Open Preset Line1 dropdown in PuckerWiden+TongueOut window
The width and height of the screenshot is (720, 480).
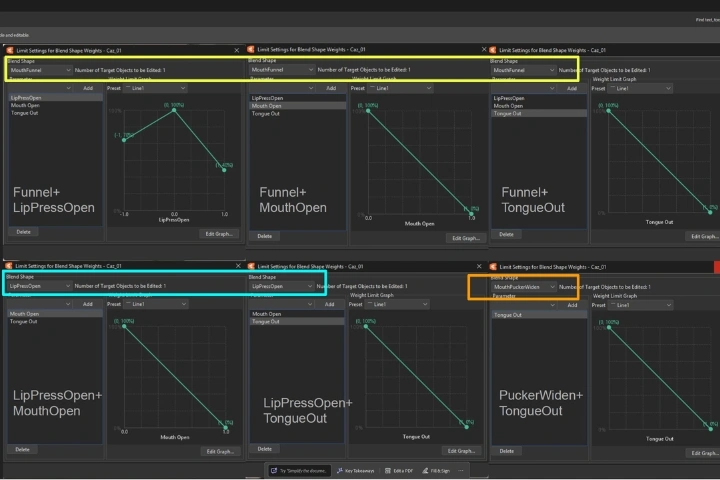(x=641, y=305)
